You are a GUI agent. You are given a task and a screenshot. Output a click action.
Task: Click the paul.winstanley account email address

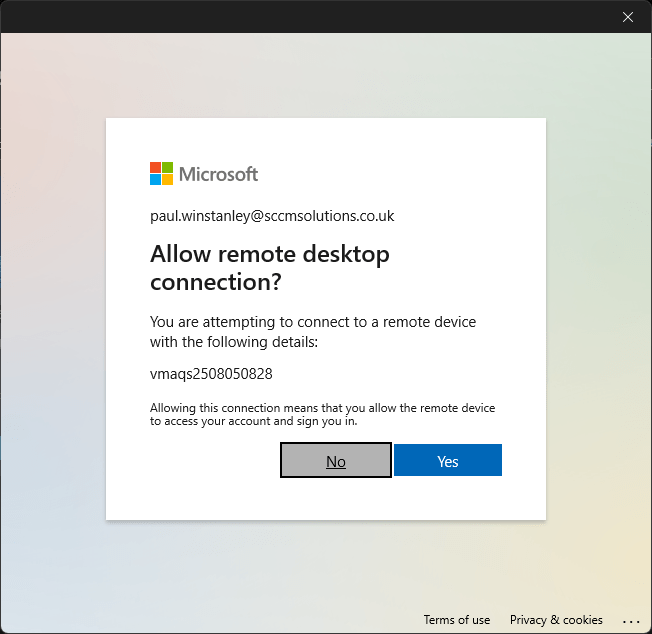coord(272,216)
